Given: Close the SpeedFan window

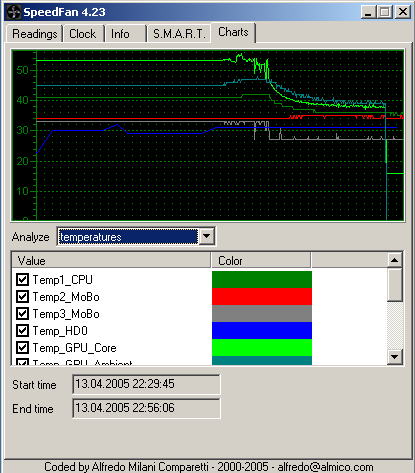Looking at the screenshot, I should pos(403,12).
